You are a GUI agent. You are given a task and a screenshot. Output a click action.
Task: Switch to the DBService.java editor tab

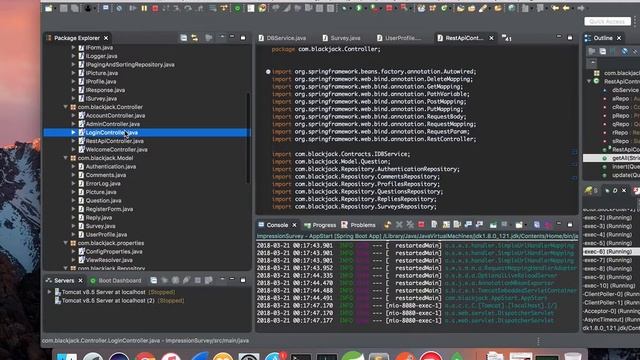(x=282, y=38)
